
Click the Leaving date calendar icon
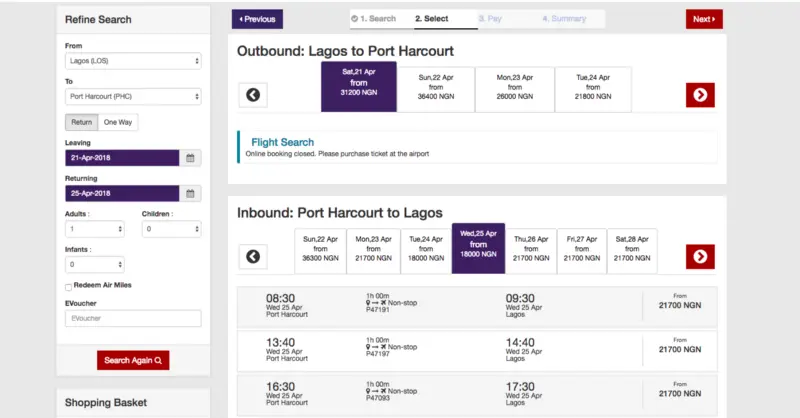click(191, 158)
